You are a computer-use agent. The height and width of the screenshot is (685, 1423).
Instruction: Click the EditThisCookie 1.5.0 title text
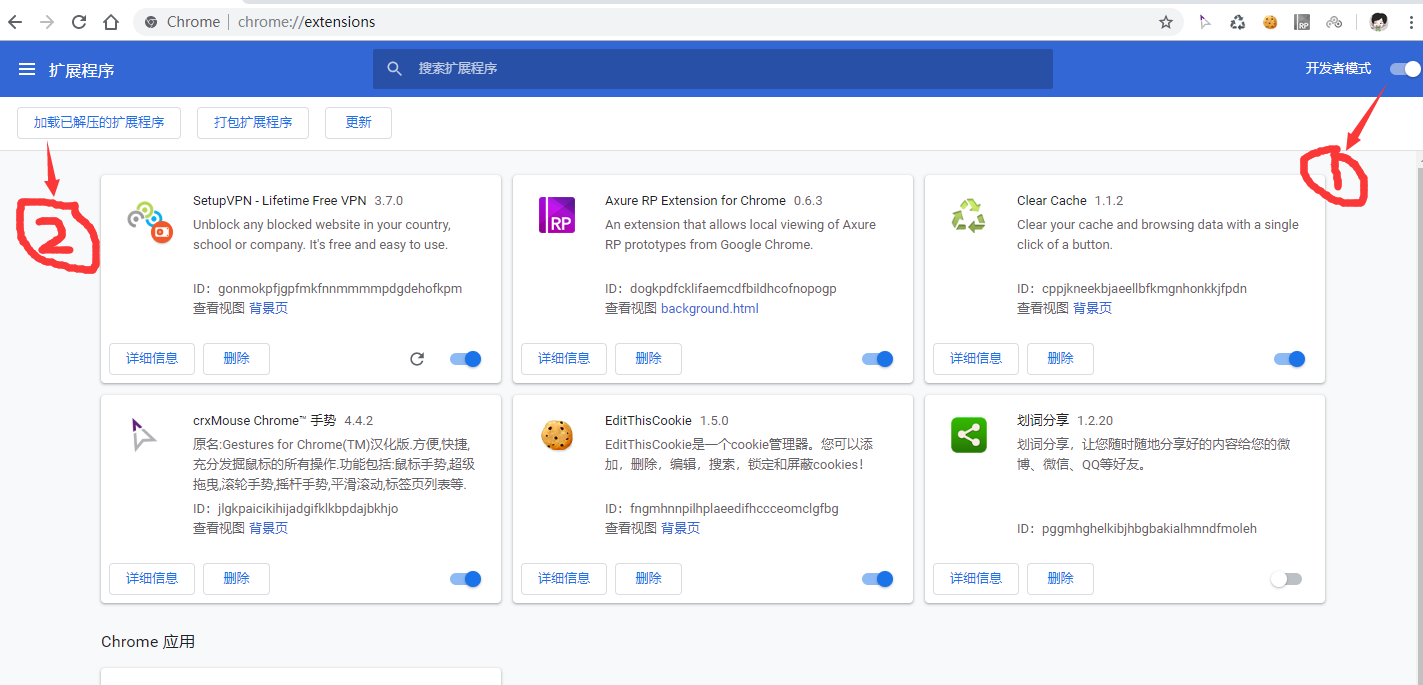[x=667, y=420]
